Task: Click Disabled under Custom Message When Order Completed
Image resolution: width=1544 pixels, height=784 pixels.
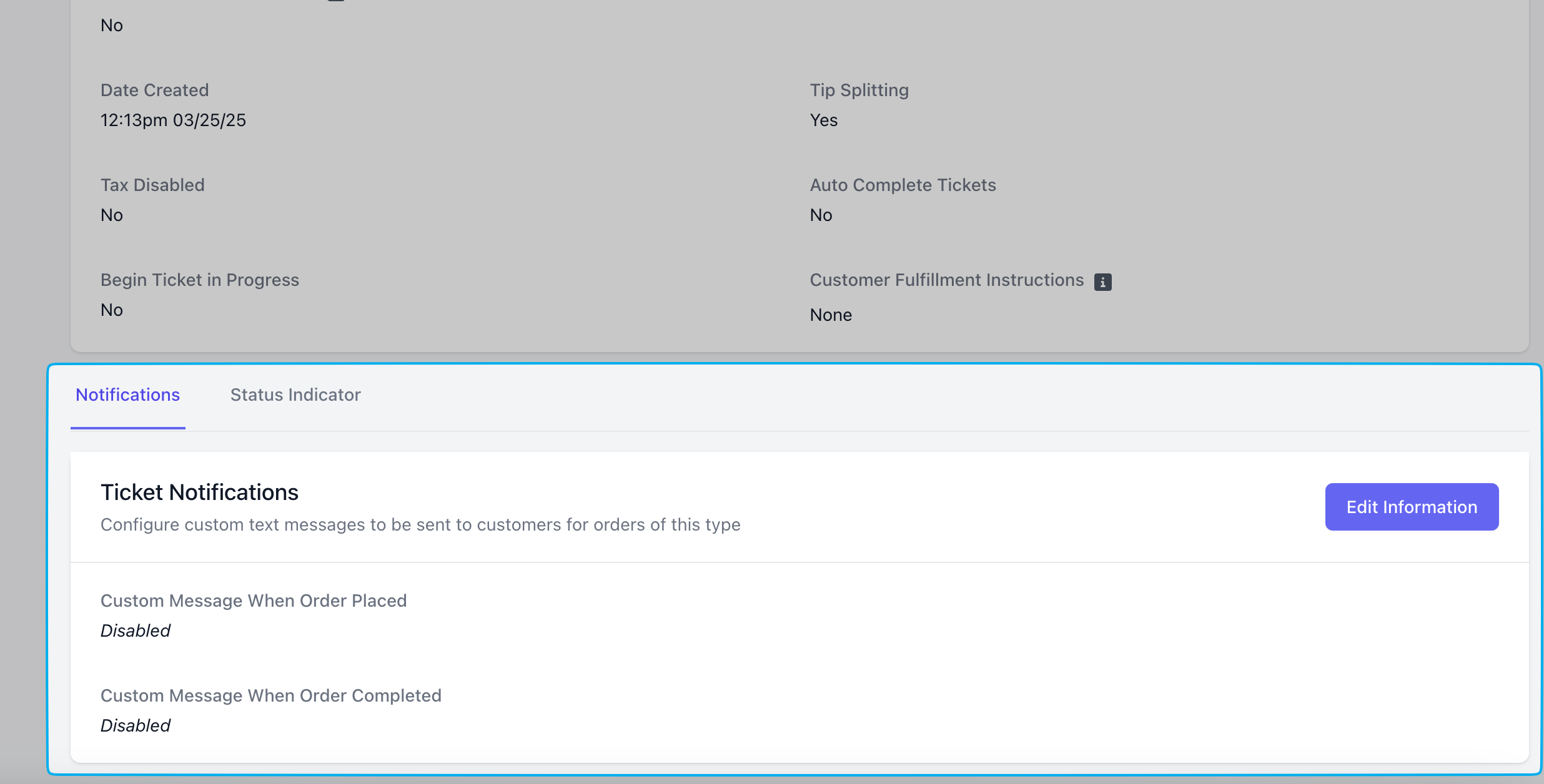Action: pyautogui.click(x=136, y=726)
